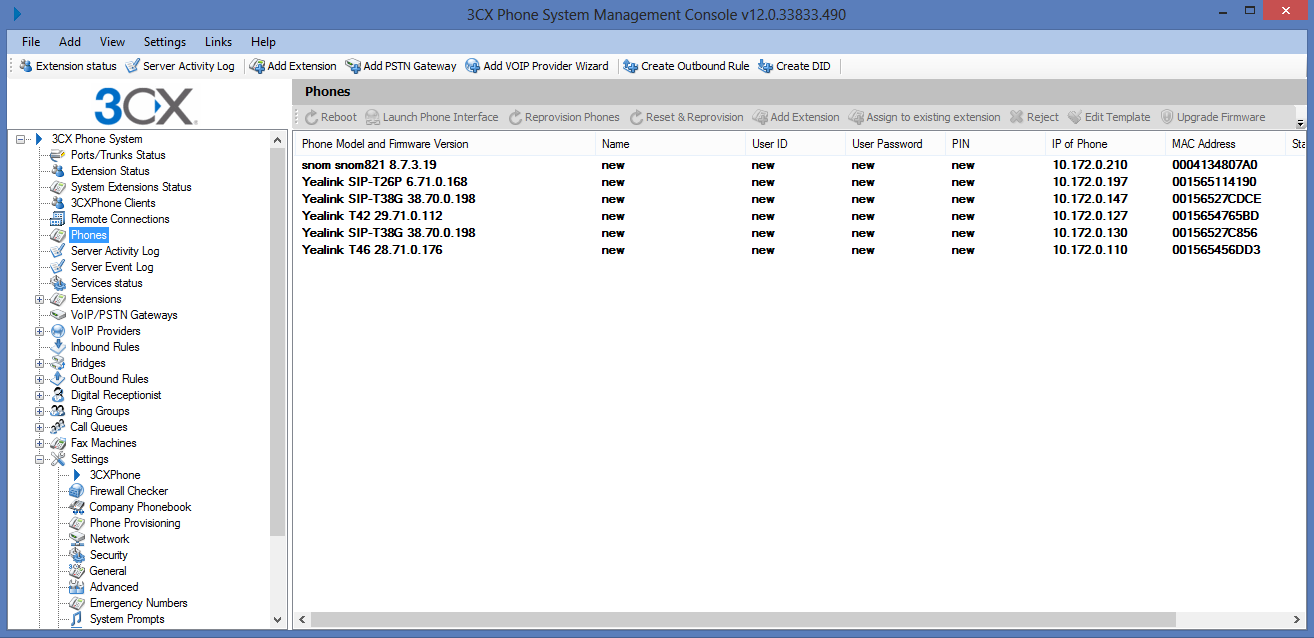Select Extension Status tree node

pos(110,171)
